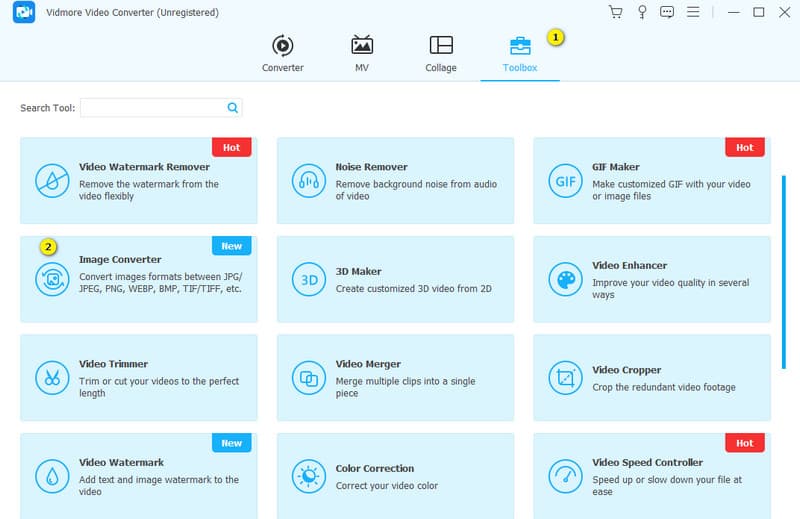Image resolution: width=800 pixels, height=519 pixels.
Task: Click the Video Merger icon
Action: coord(307,378)
